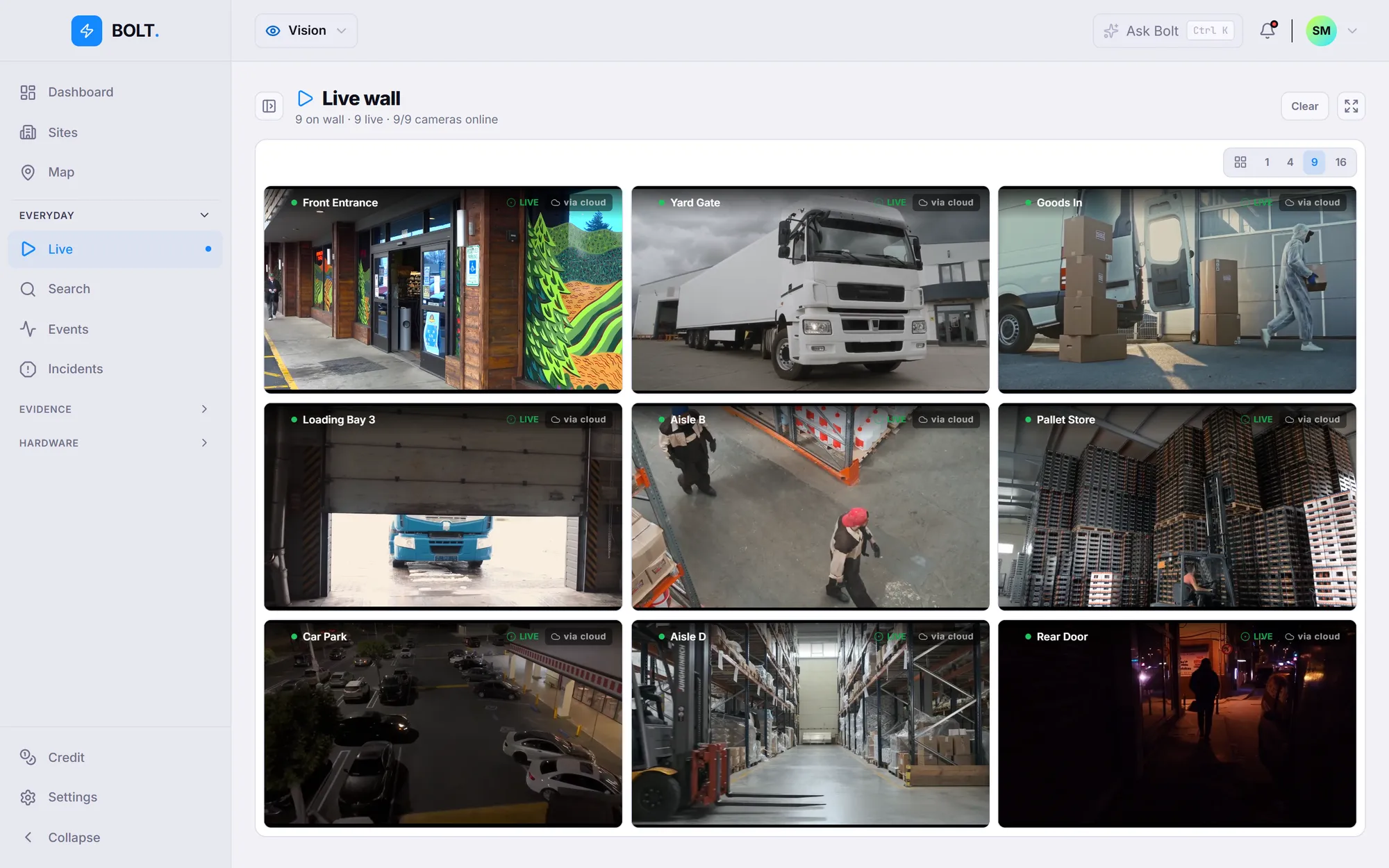Viewport: 1389px width, 868px height.
Task: Open the Yard Gate camera feed
Action: (810, 290)
